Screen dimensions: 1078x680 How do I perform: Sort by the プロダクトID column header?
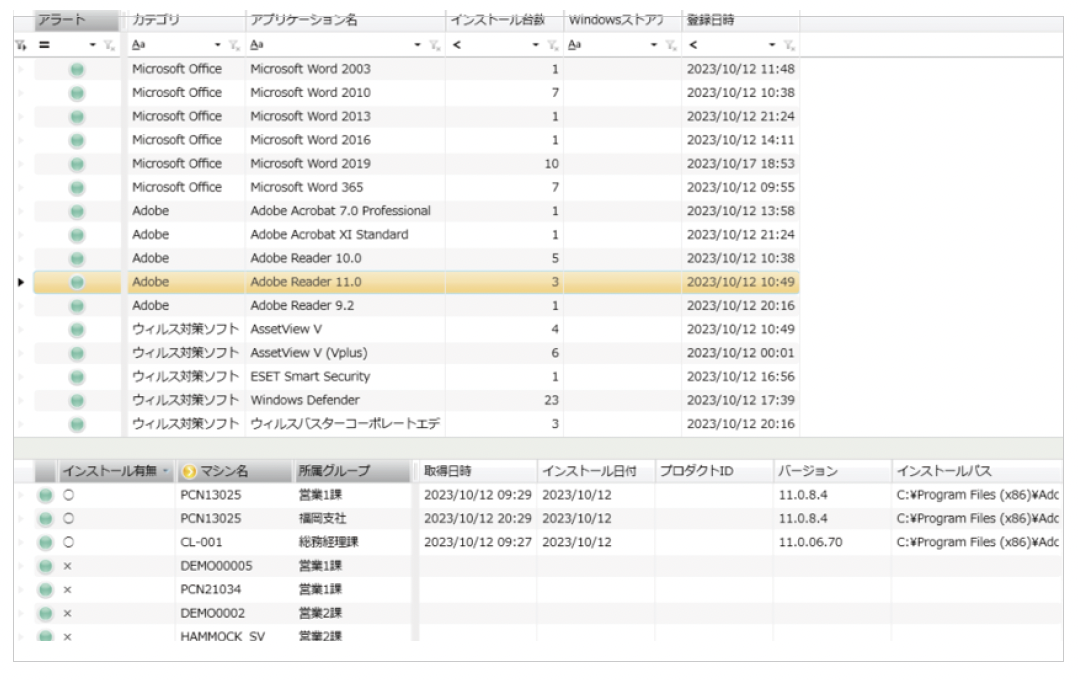(714, 472)
